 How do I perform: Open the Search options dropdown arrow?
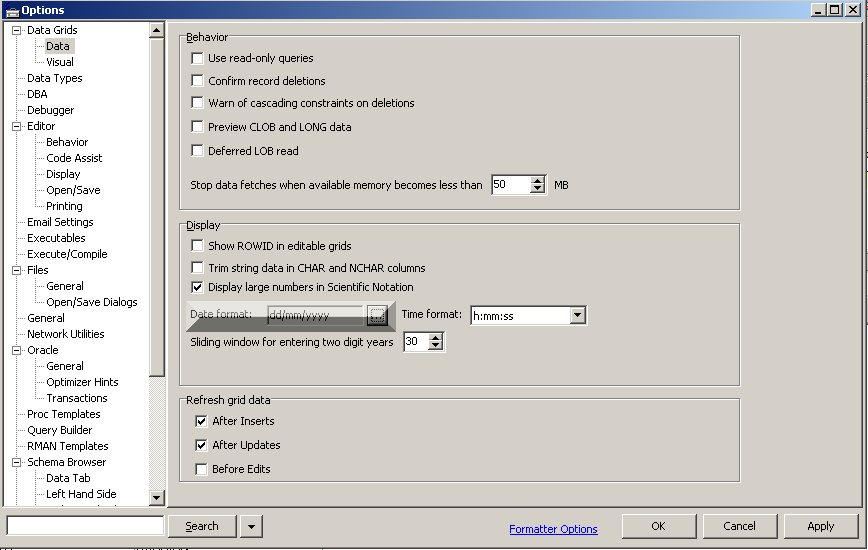[251, 526]
